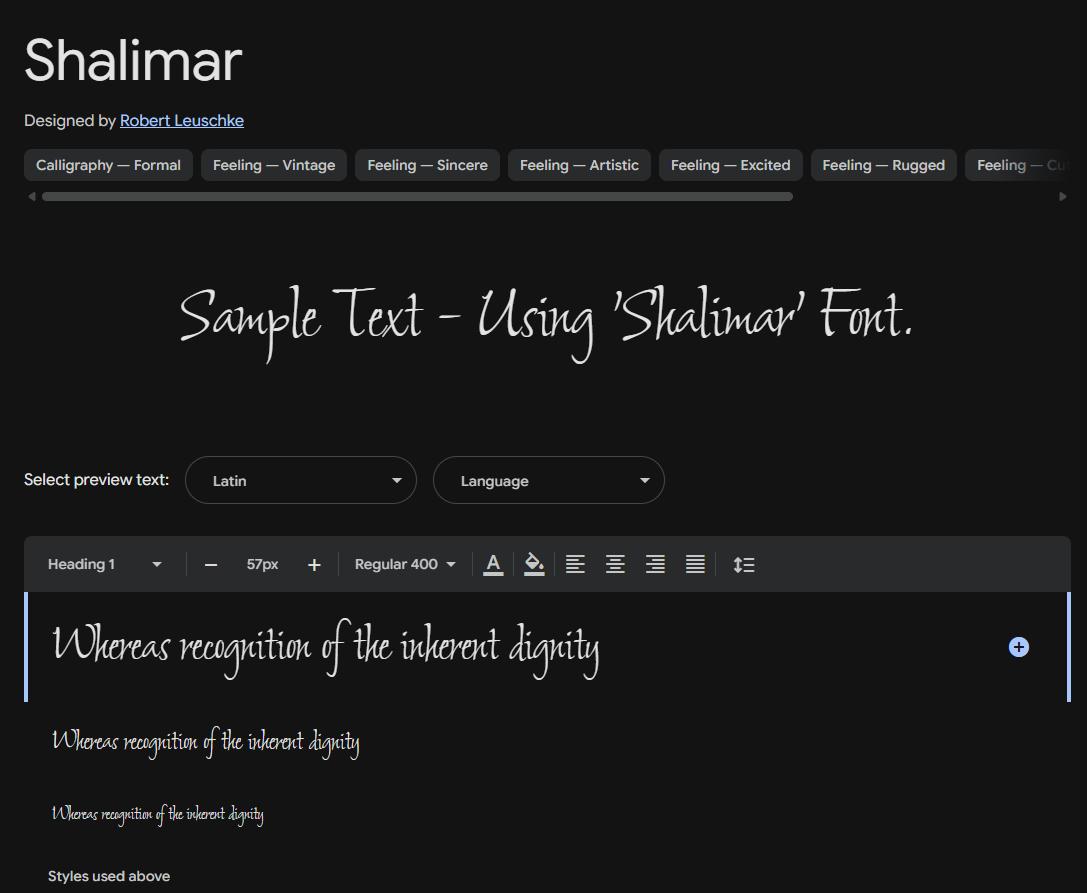Decrease font size with minus button
The height and width of the screenshot is (893, 1087).
click(x=211, y=565)
